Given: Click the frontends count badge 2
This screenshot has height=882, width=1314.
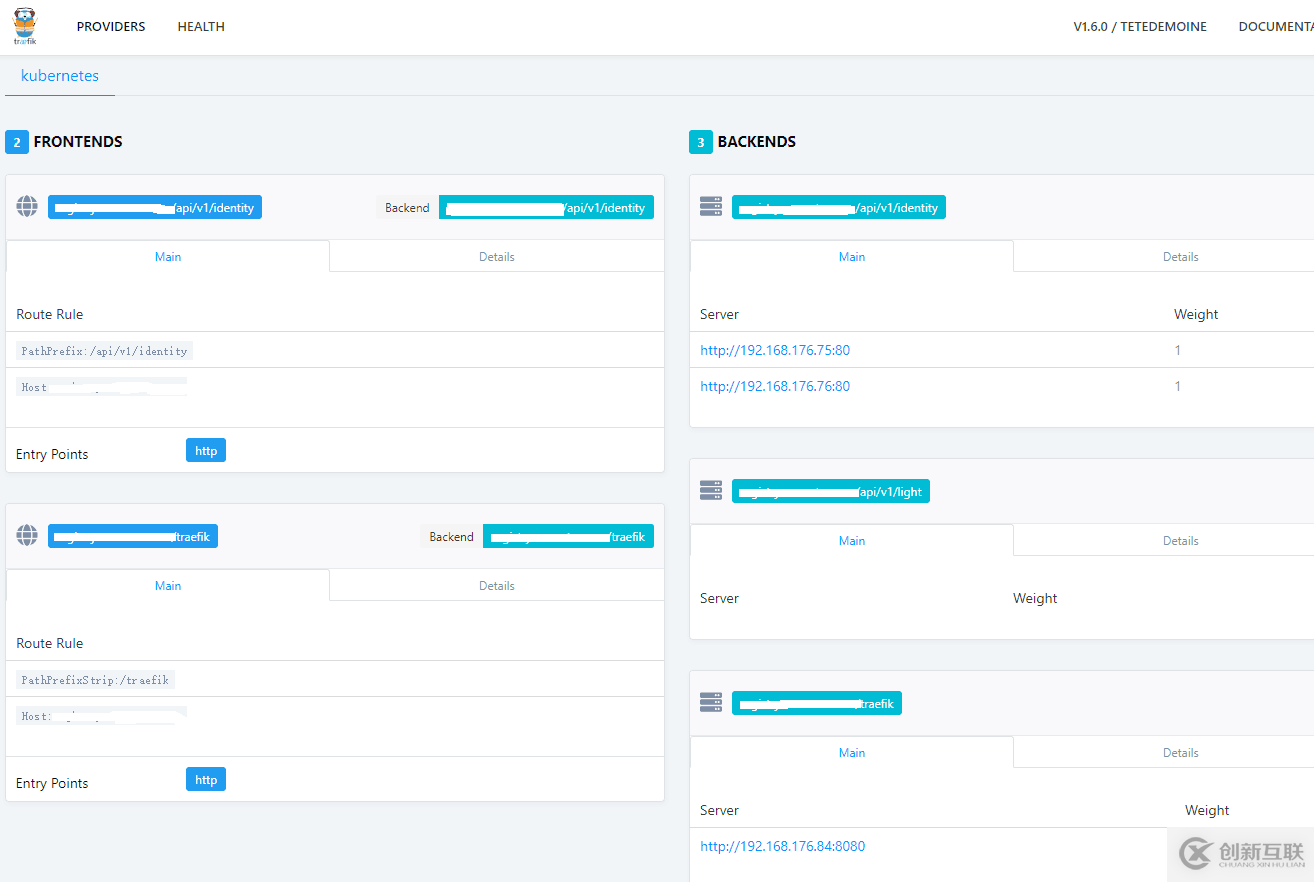Looking at the screenshot, I should point(17,142).
